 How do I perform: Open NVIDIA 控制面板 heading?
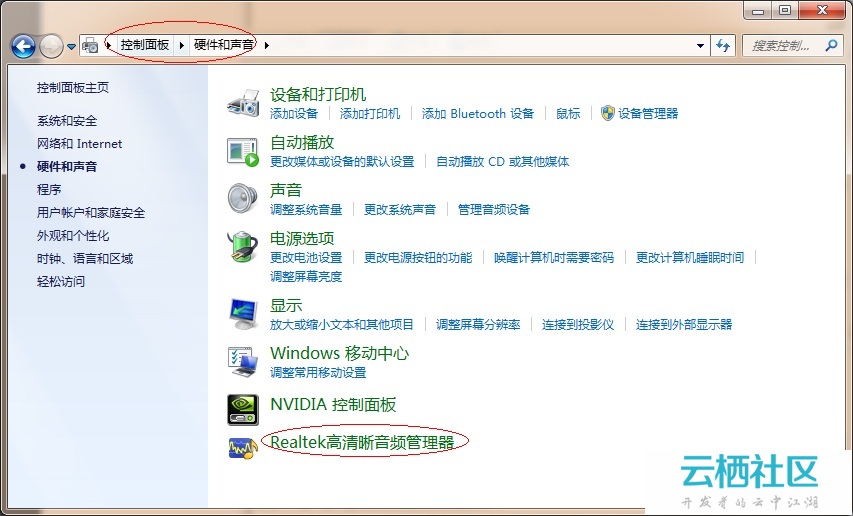333,404
